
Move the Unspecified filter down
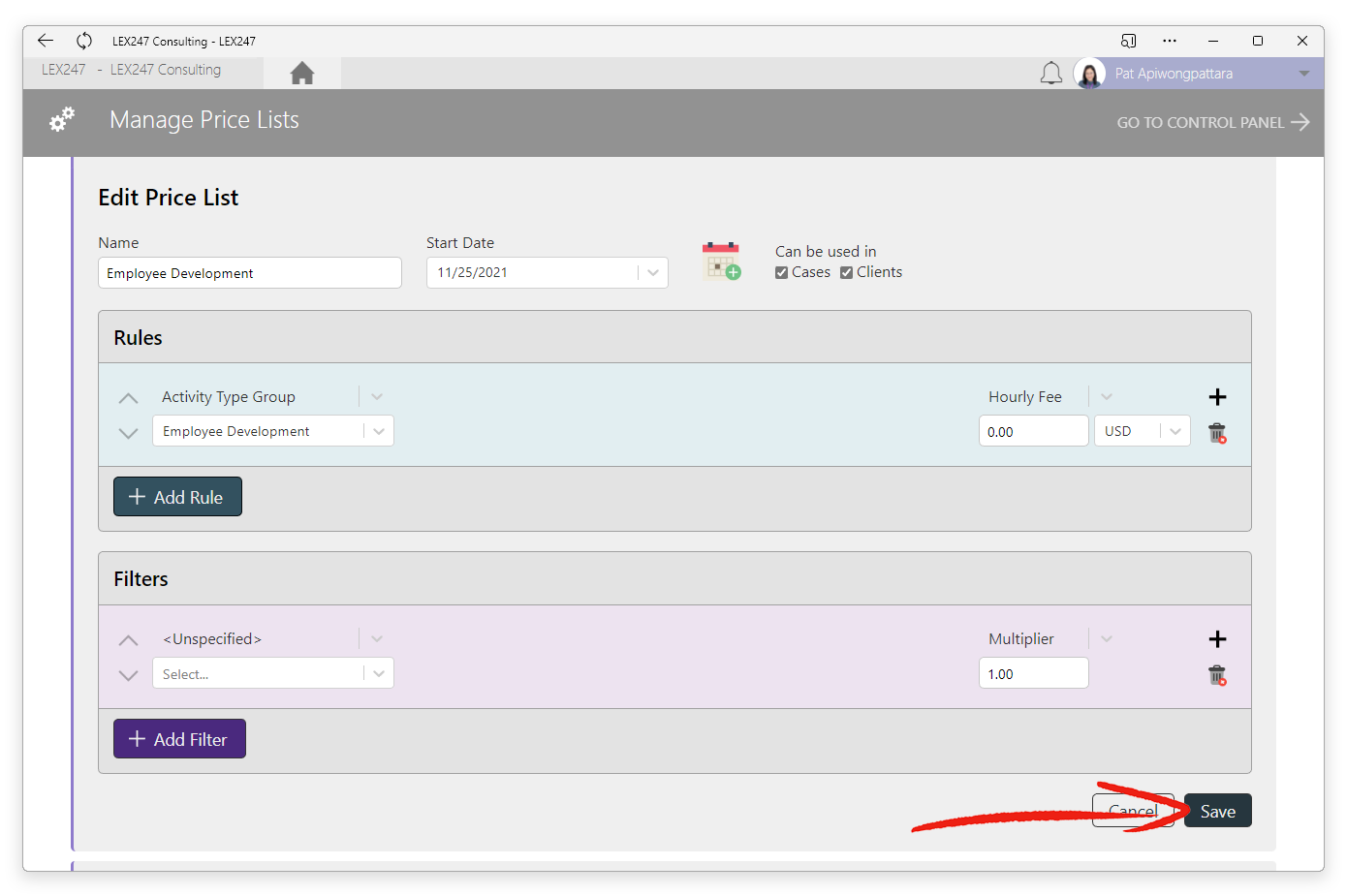pyautogui.click(x=128, y=675)
